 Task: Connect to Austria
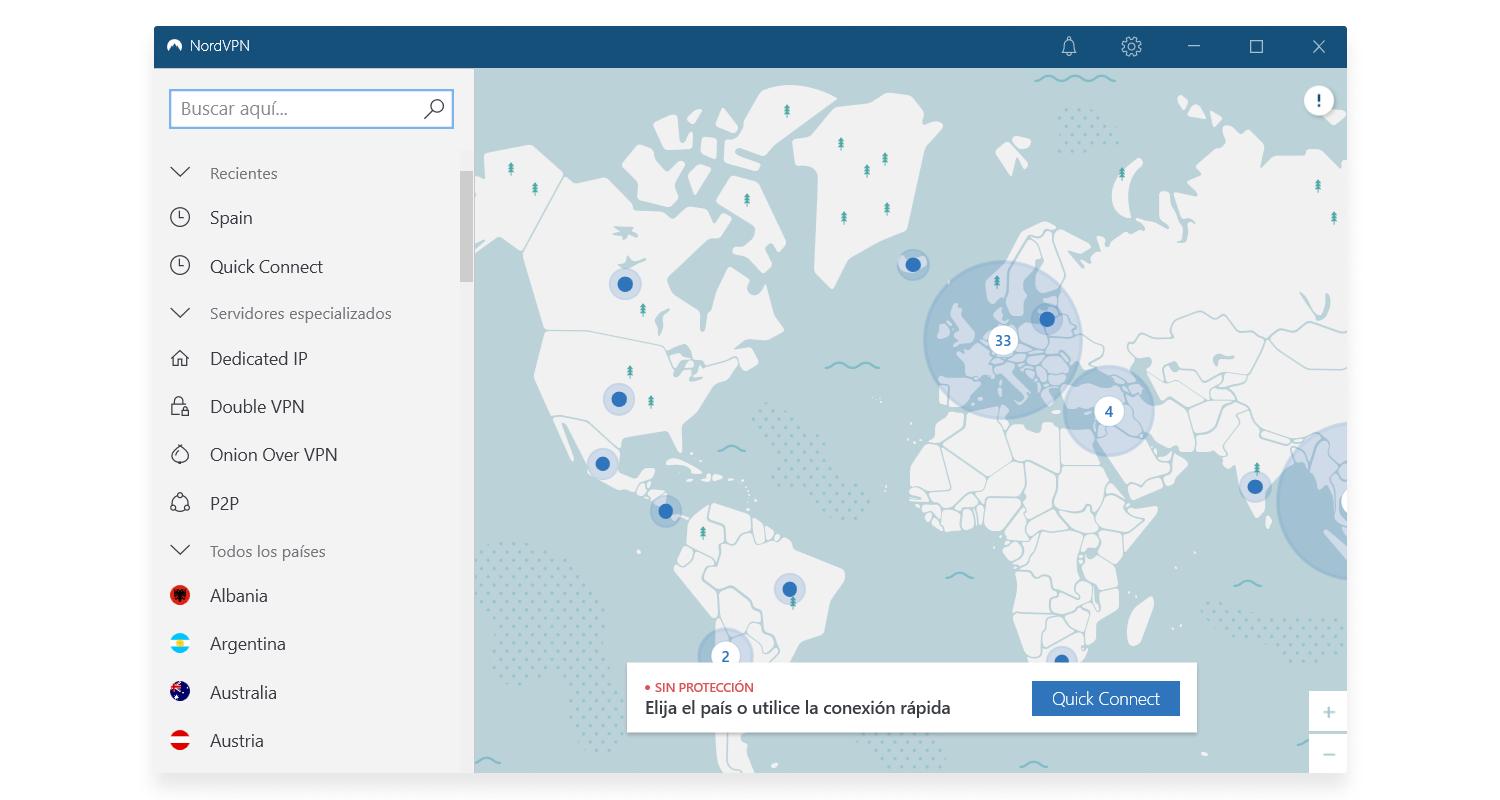(x=236, y=740)
